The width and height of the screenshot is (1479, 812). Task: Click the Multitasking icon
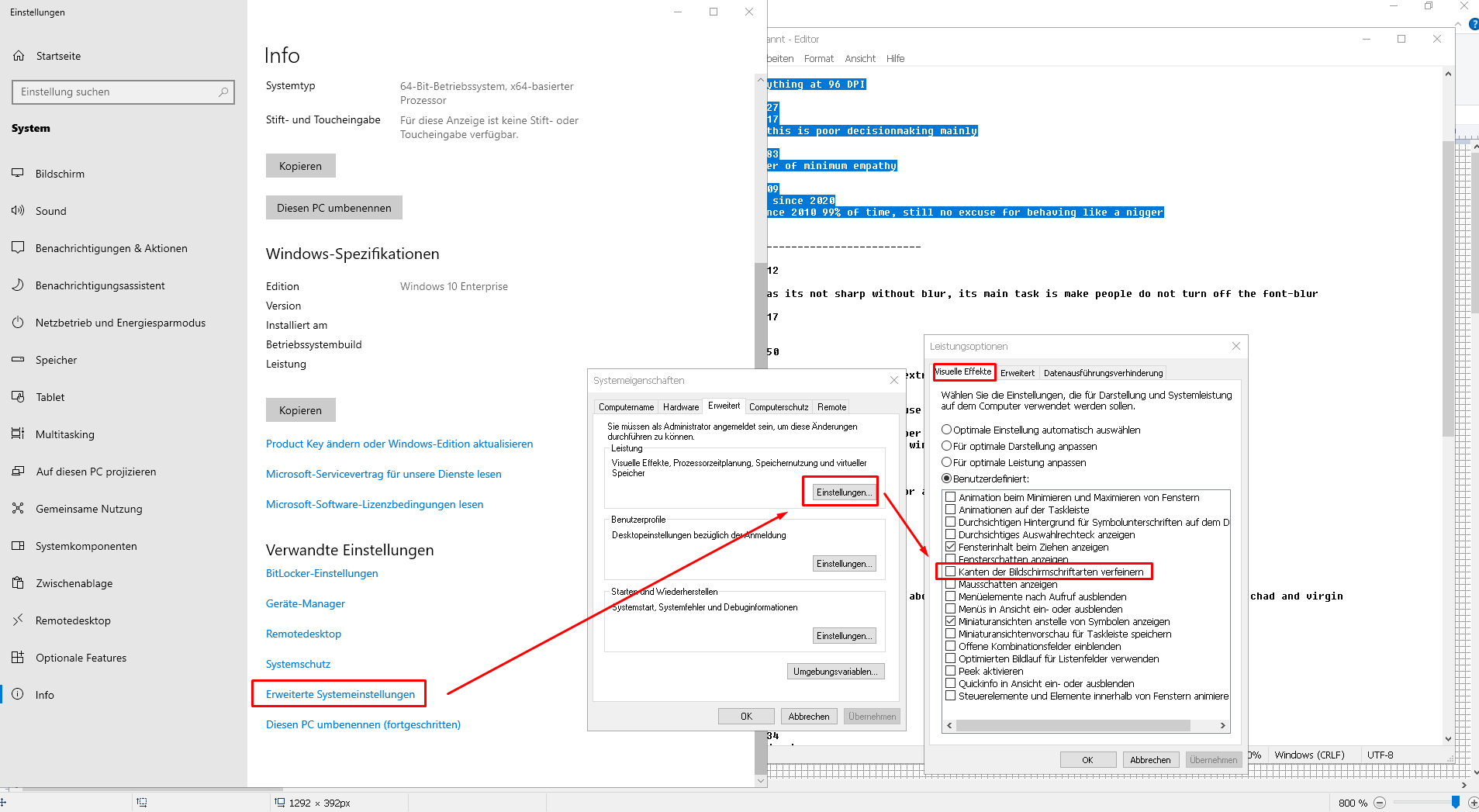(x=18, y=434)
